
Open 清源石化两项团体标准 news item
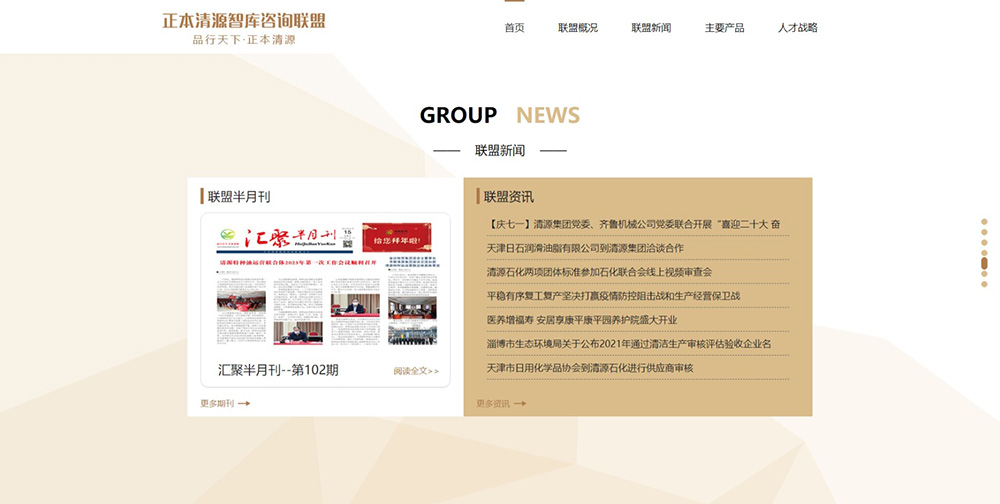pyautogui.click(x=599, y=272)
